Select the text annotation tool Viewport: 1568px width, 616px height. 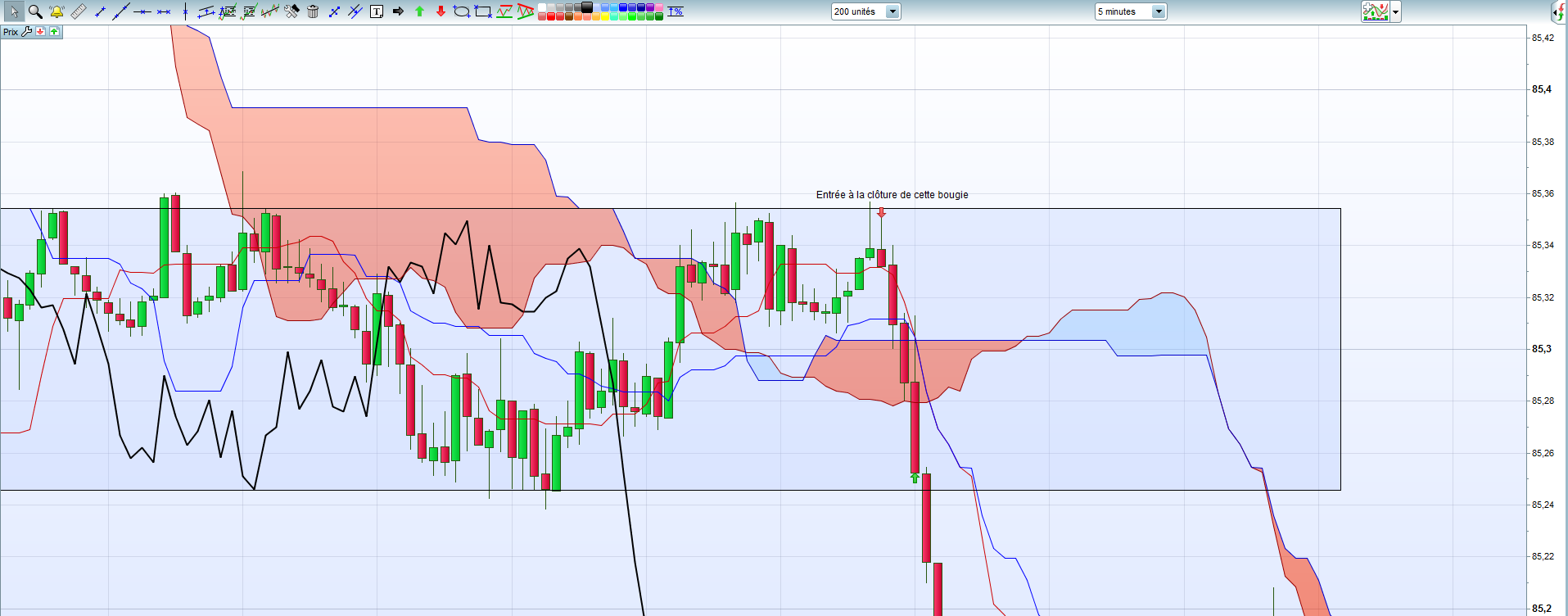[x=377, y=11]
